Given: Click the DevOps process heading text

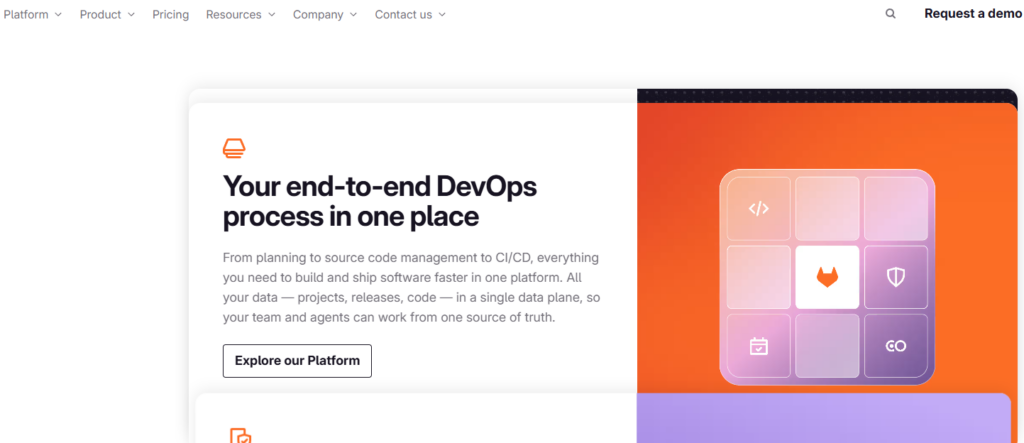Looking at the screenshot, I should click(380, 202).
